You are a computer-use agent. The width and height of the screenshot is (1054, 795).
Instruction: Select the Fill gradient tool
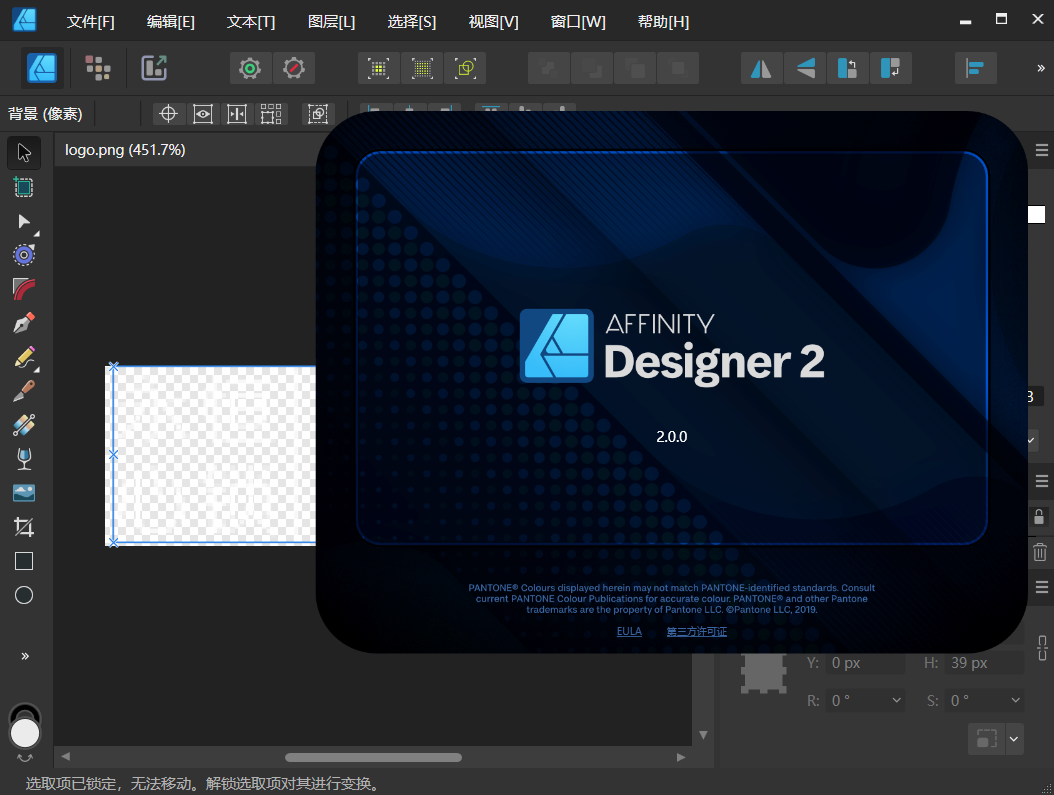pyautogui.click(x=24, y=425)
